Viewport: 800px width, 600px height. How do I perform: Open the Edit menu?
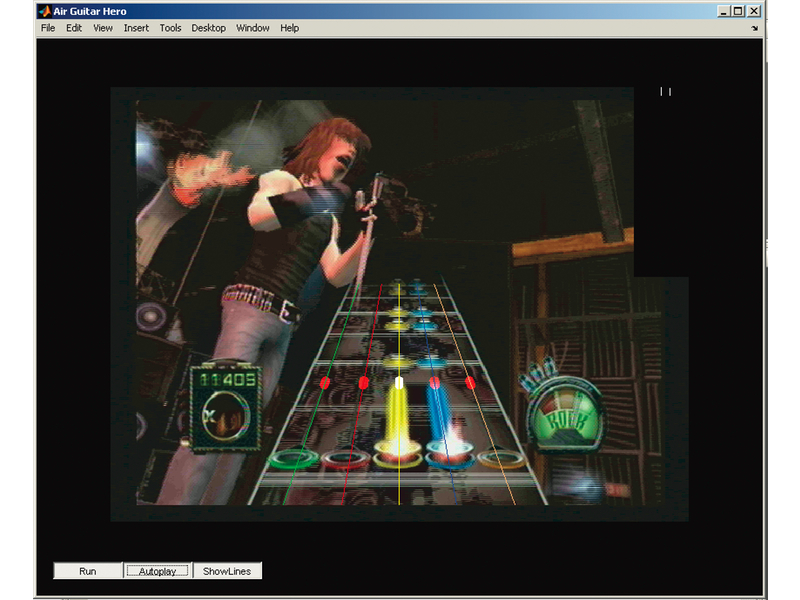(x=73, y=28)
